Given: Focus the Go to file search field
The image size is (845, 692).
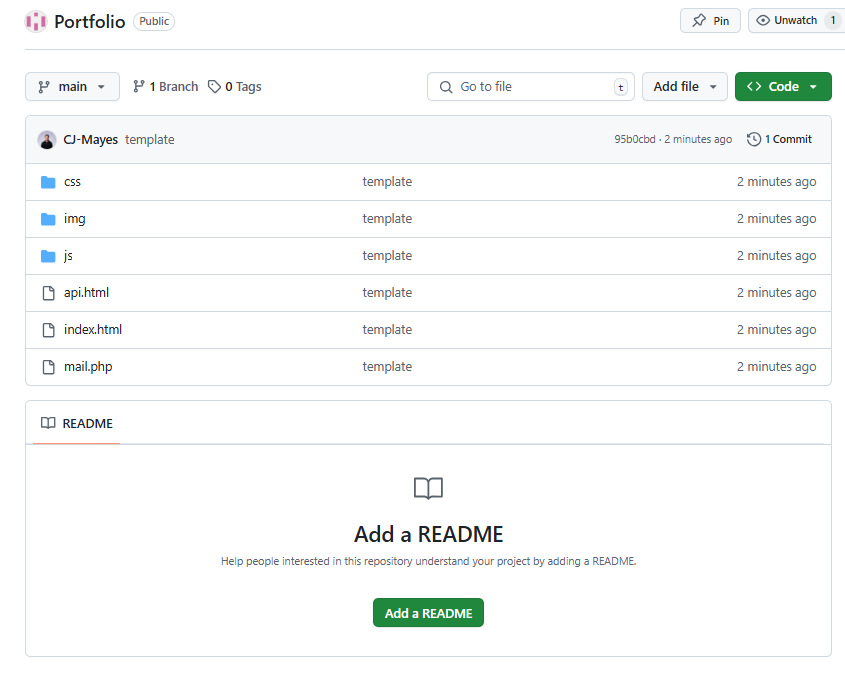Looking at the screenshot, I should click(530, 87).
